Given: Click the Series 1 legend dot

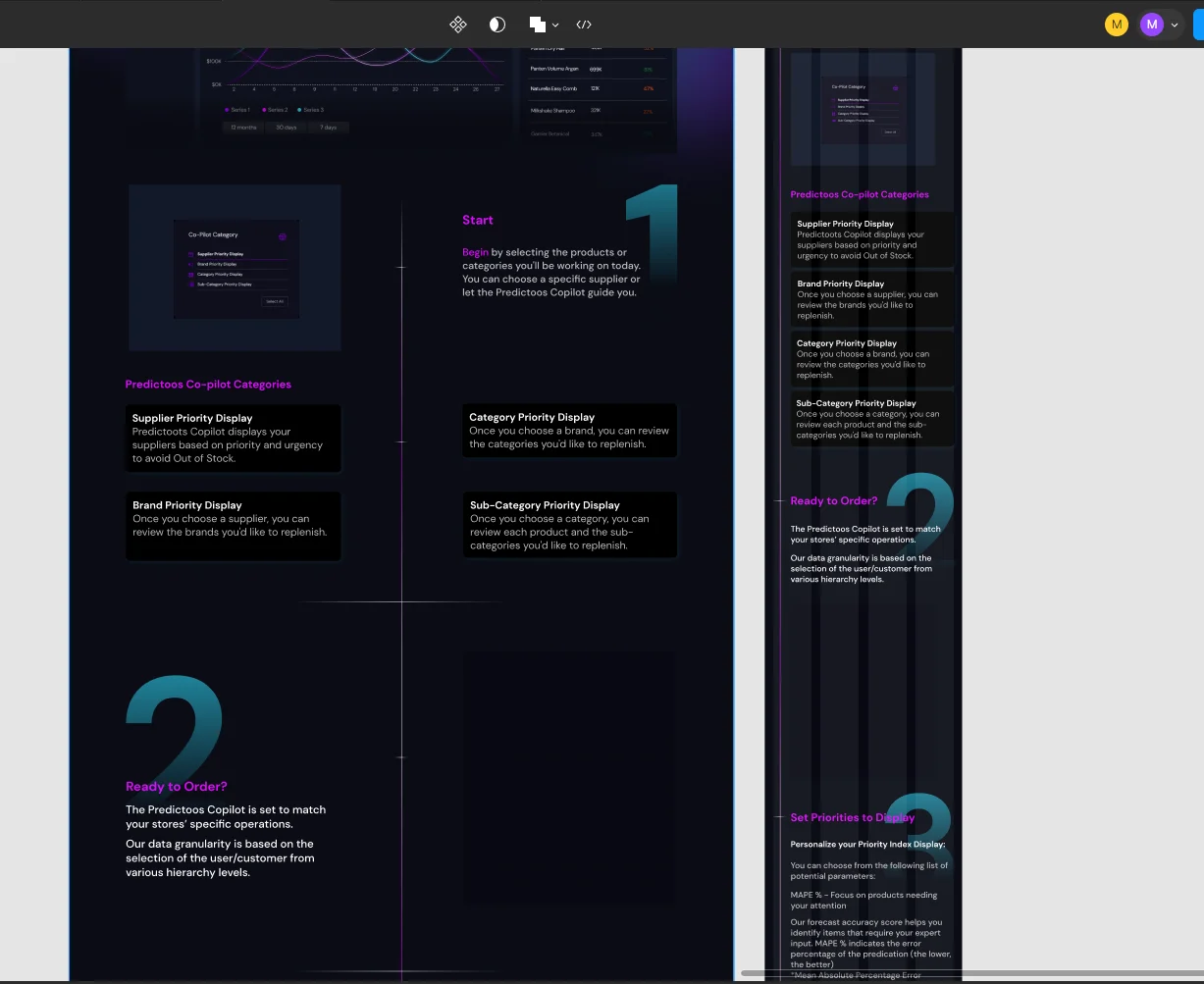Looking at the screenshot, I should (227, 110).
